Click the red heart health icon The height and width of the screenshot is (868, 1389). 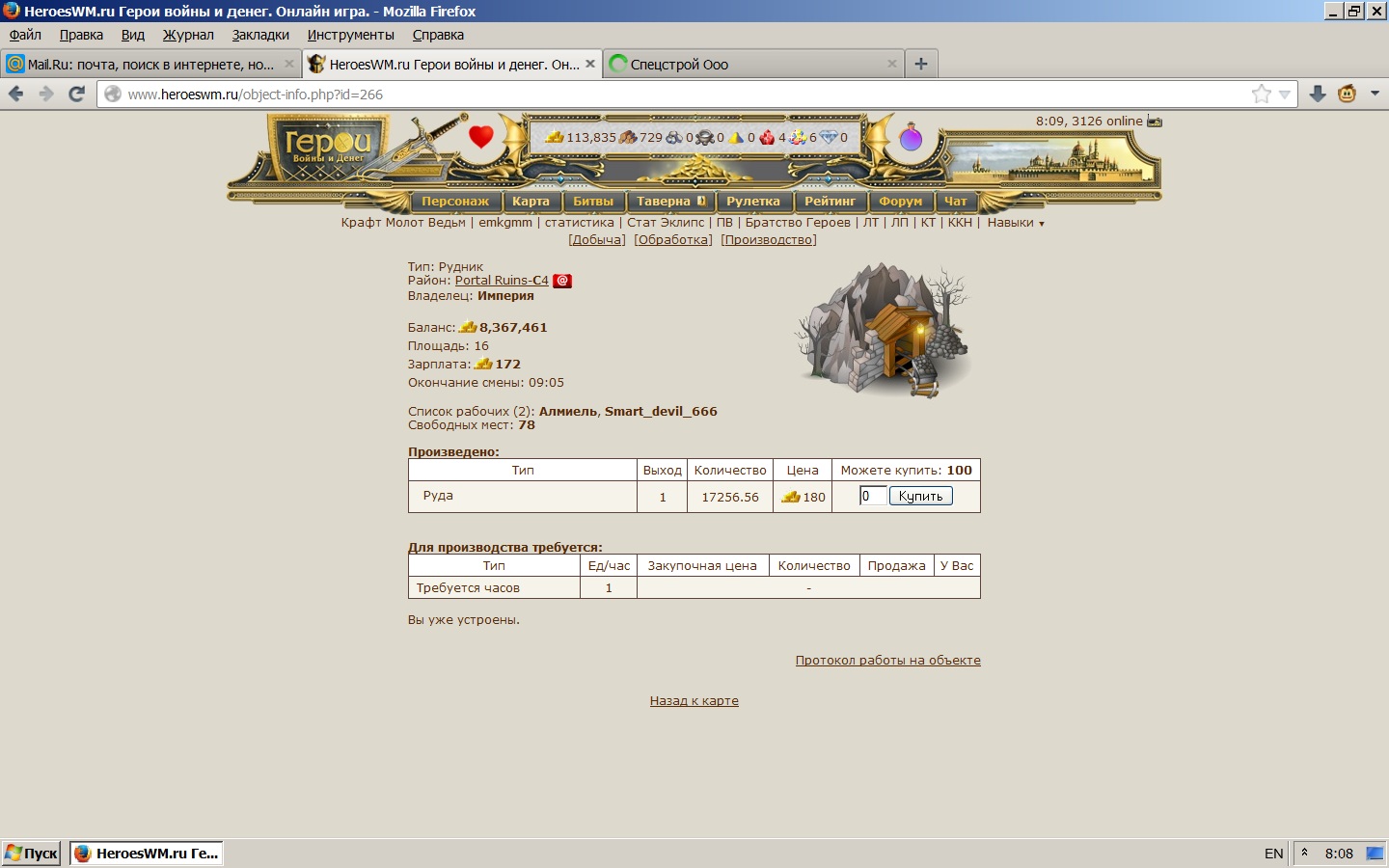point(481,137)
